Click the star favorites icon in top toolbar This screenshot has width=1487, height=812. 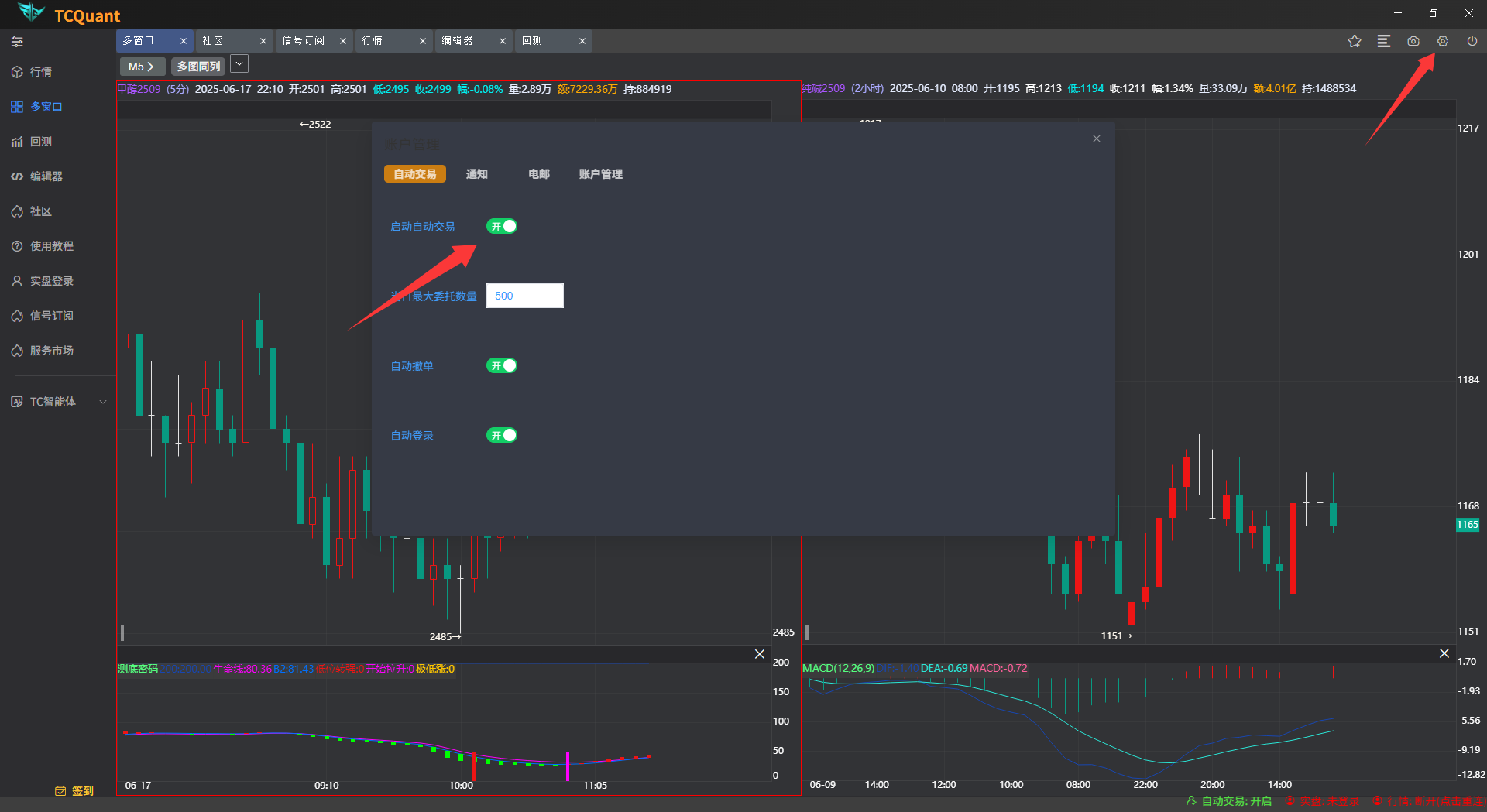click(x=1354, y=41)
